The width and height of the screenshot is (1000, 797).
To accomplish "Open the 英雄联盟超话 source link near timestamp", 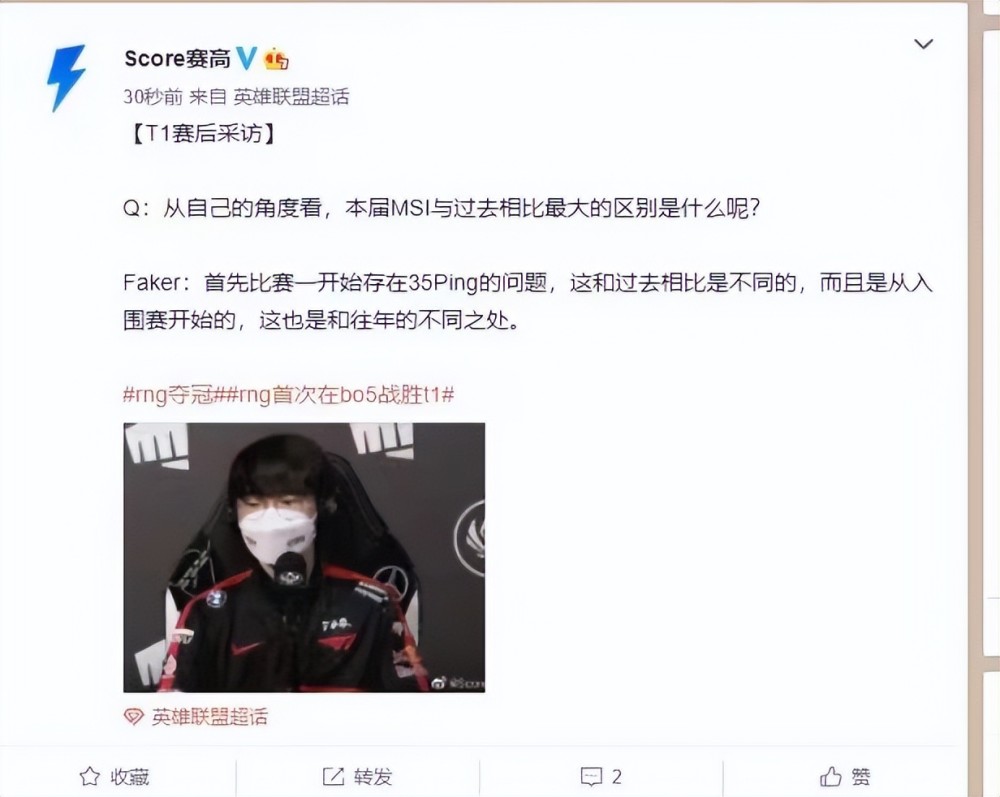I will 291,97.
